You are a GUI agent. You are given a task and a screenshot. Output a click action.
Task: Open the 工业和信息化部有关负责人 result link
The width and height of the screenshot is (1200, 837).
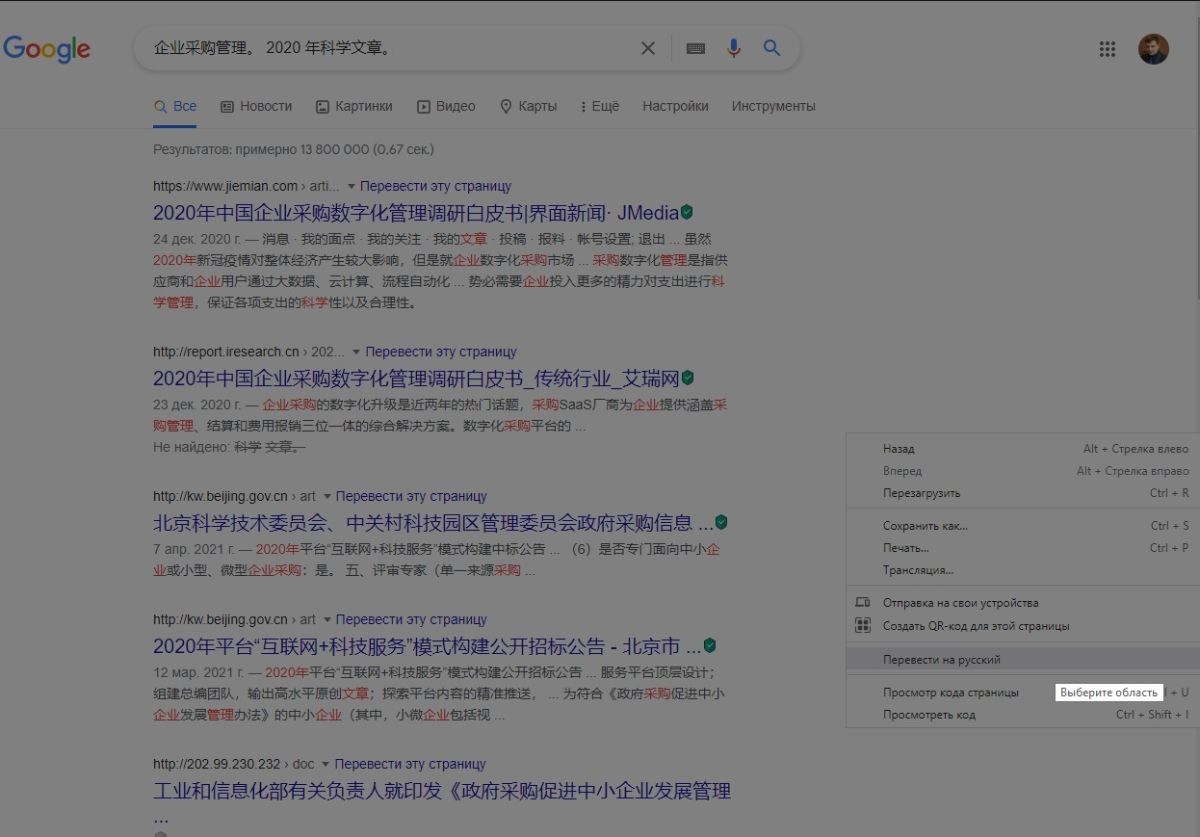[x=442, y=791]
